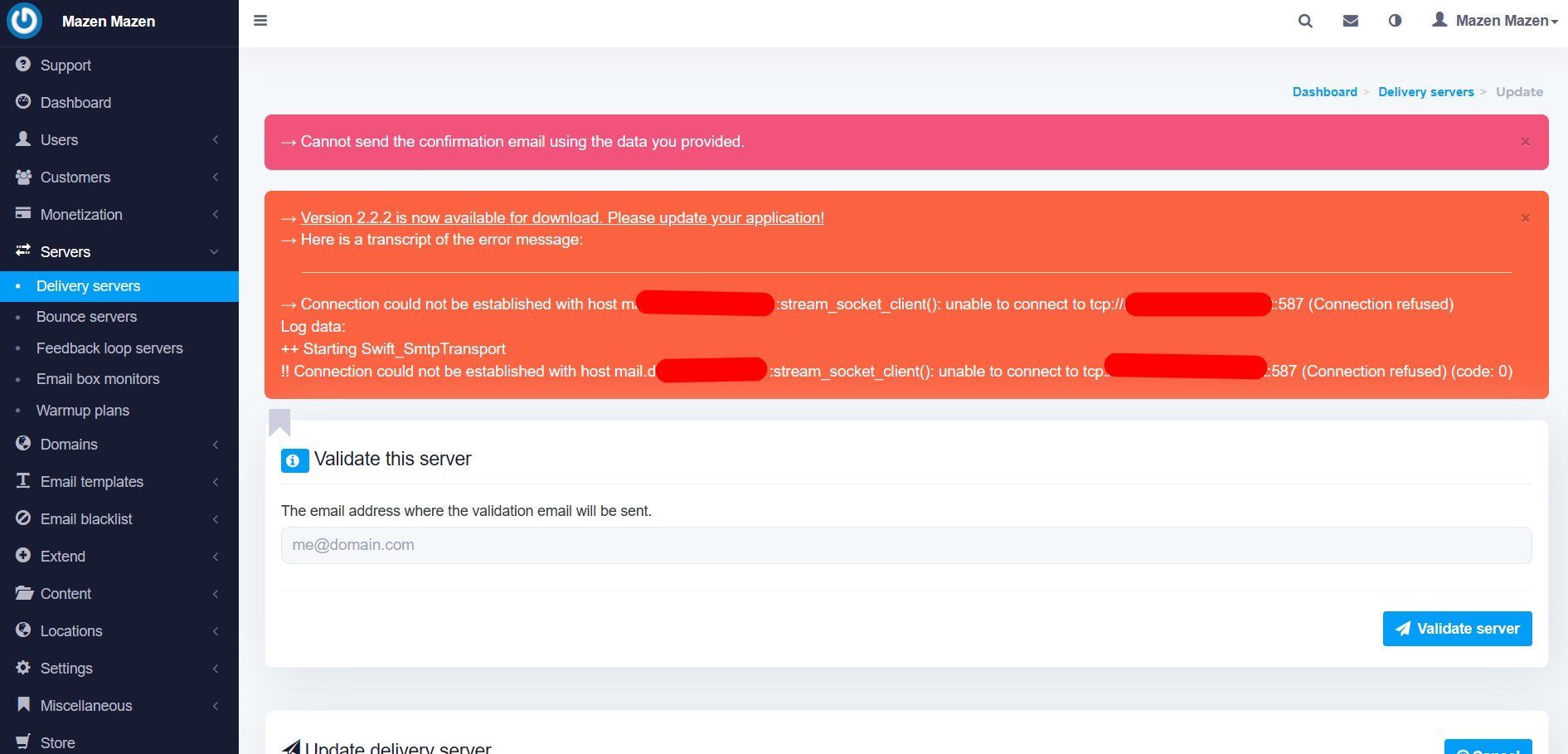Click the Delivery servers breadcrumb link
Viewport: 1568px width, 754px height.
pyautogui.click(x=1426, y=92)
